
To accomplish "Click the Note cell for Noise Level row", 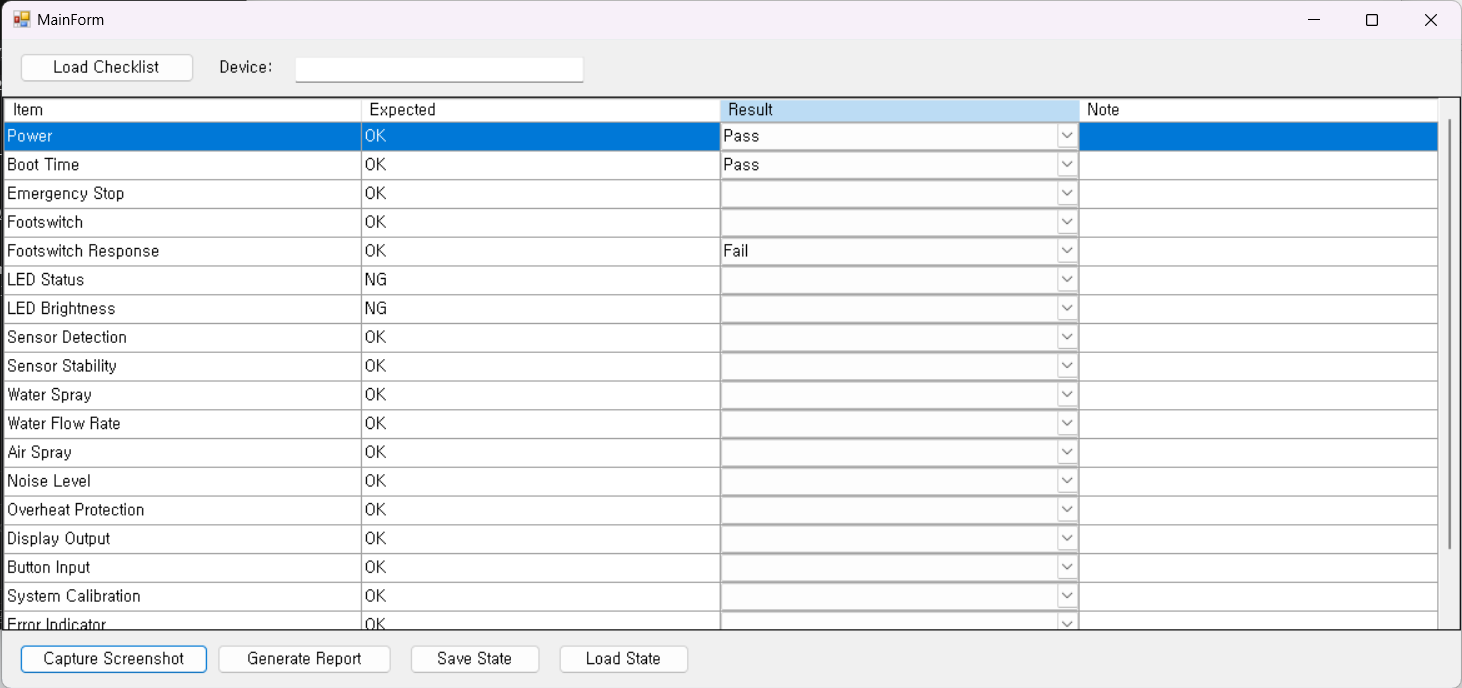I will point(1258,482).
